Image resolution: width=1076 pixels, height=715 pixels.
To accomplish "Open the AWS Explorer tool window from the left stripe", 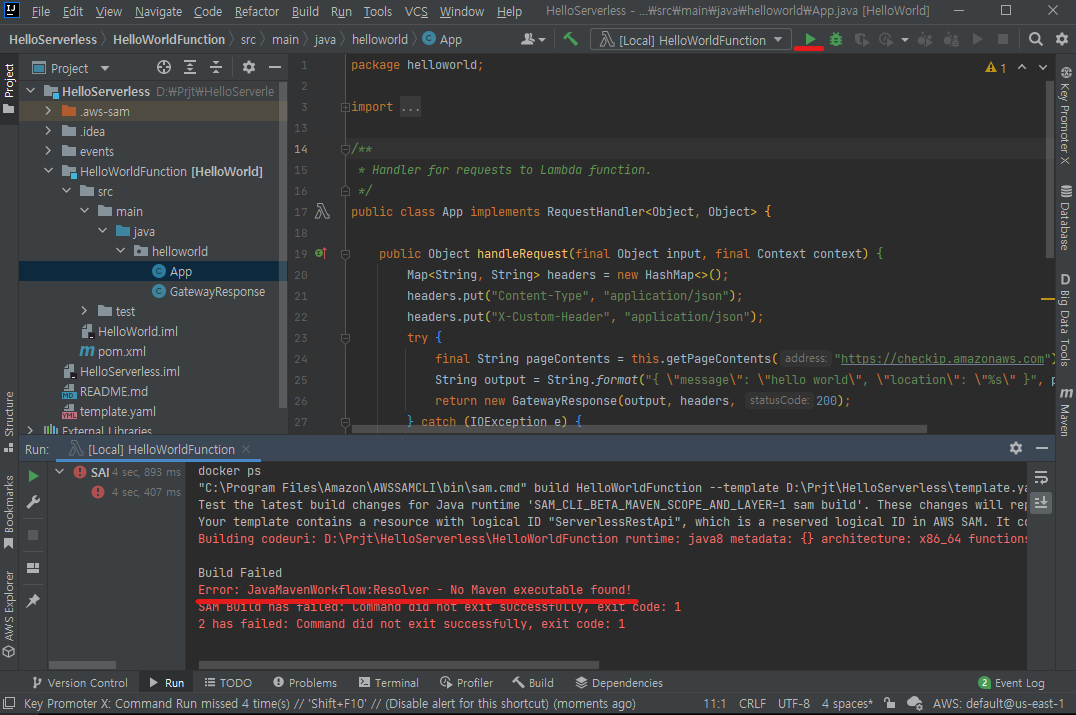I will pos(9,613).
